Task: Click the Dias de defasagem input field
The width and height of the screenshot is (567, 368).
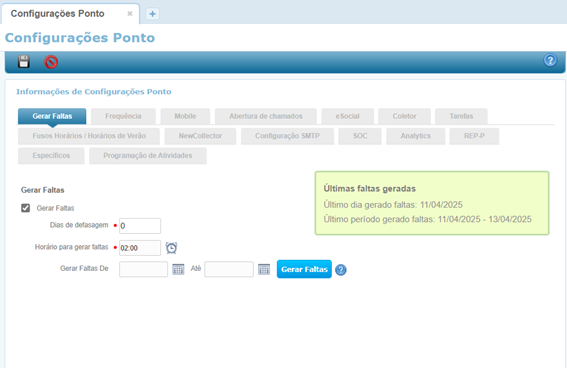Action: pyautogui.click(x=140, y=226)
